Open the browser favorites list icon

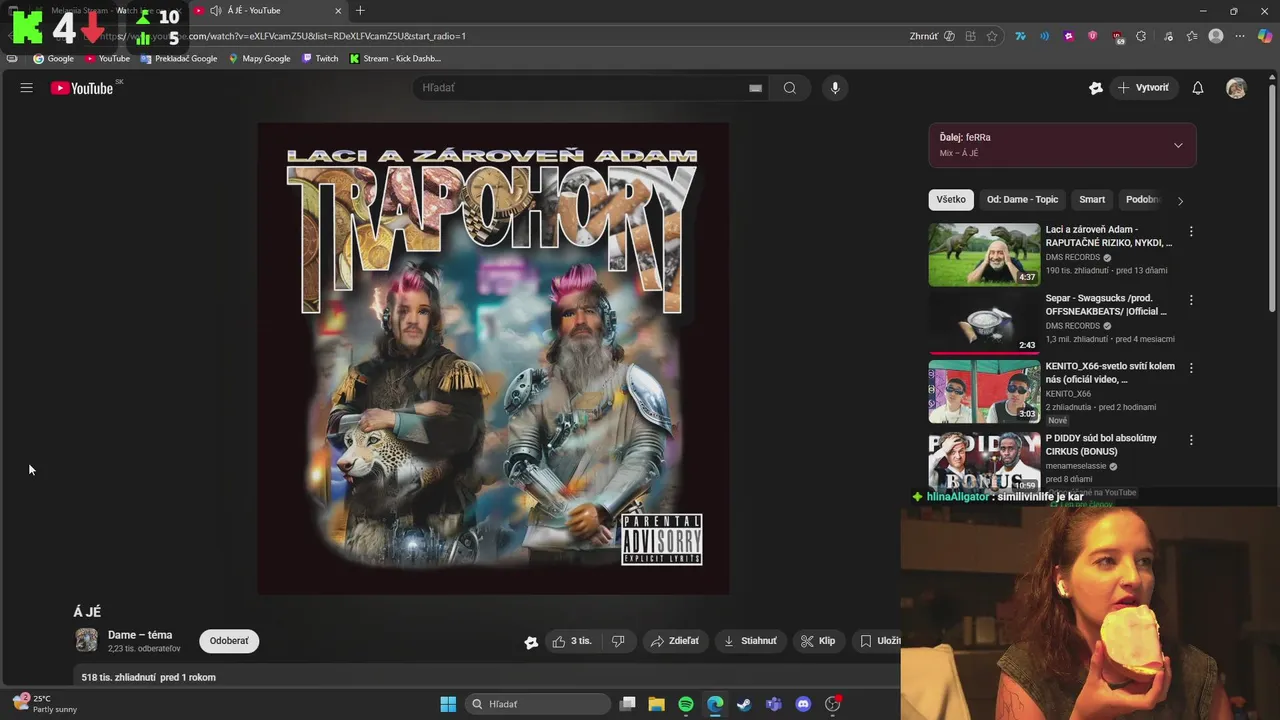coord(1192,36)
